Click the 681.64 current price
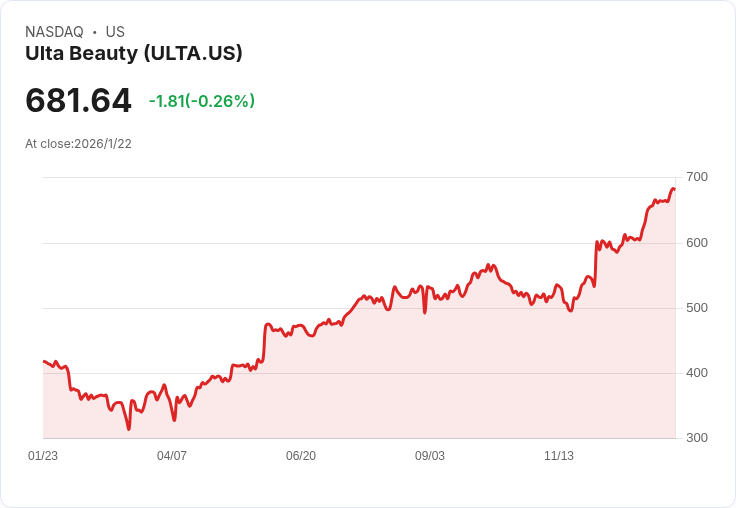The width and height of the screenshot is (736, 508). click(78, 100)
